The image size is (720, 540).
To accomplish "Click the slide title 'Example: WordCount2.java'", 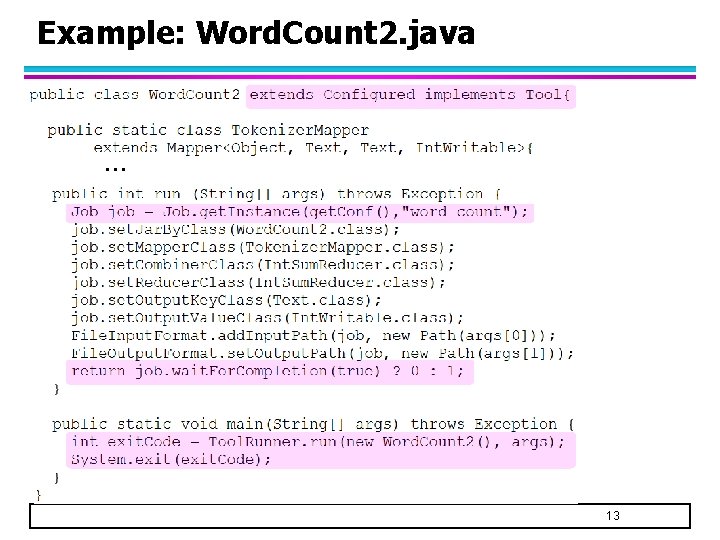I will pos(256,34).
